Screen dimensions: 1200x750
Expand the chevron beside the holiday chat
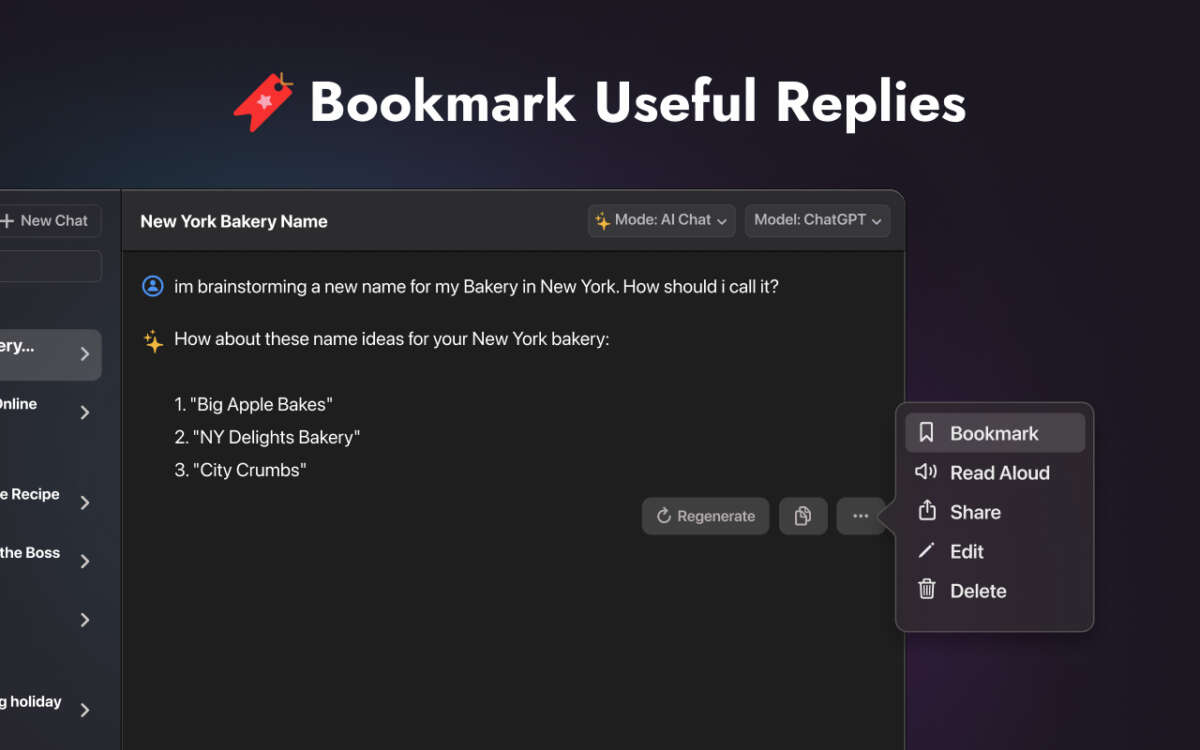tap(85, 709)
